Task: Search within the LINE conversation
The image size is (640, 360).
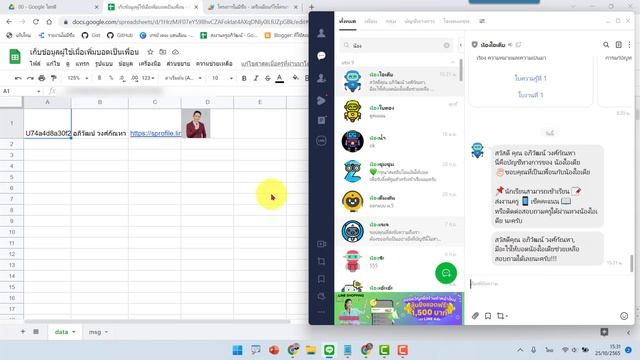Action: pyautogui.click(x=606, y=44)
